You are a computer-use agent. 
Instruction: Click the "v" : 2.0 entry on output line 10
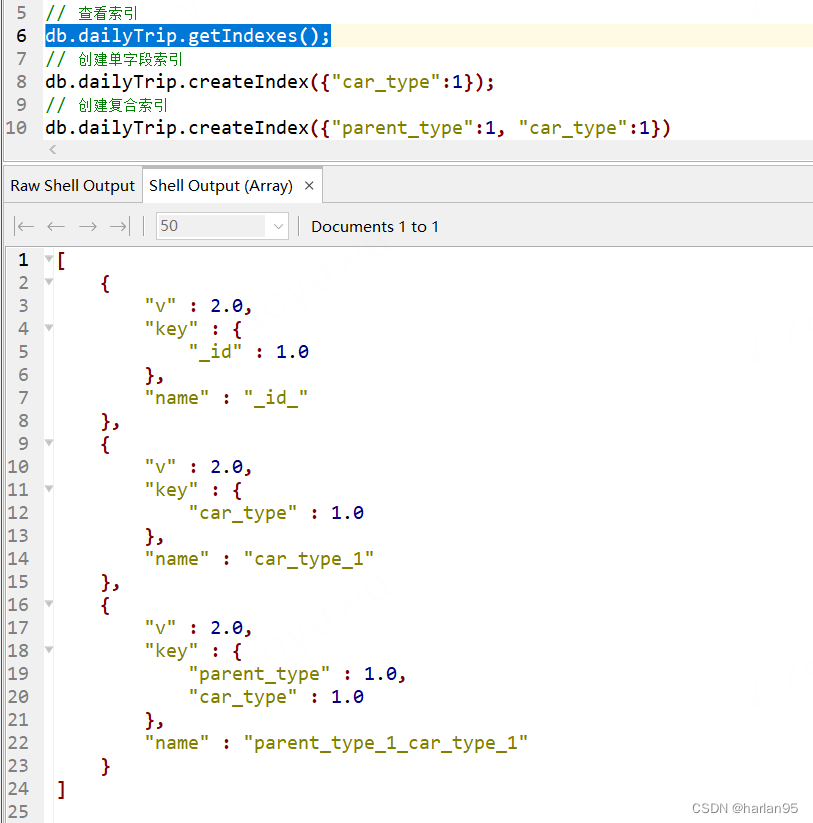coord(198,467)
